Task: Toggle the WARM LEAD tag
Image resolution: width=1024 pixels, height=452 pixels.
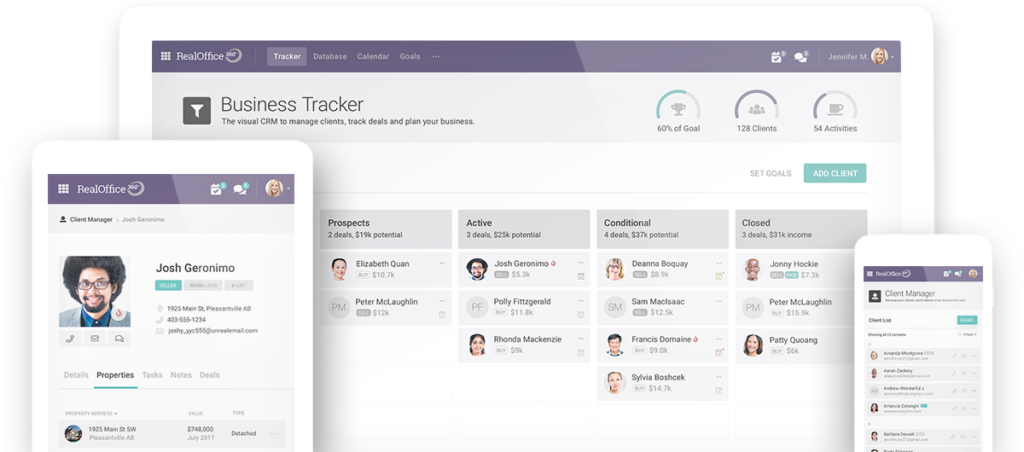Action: coord(203,285)
